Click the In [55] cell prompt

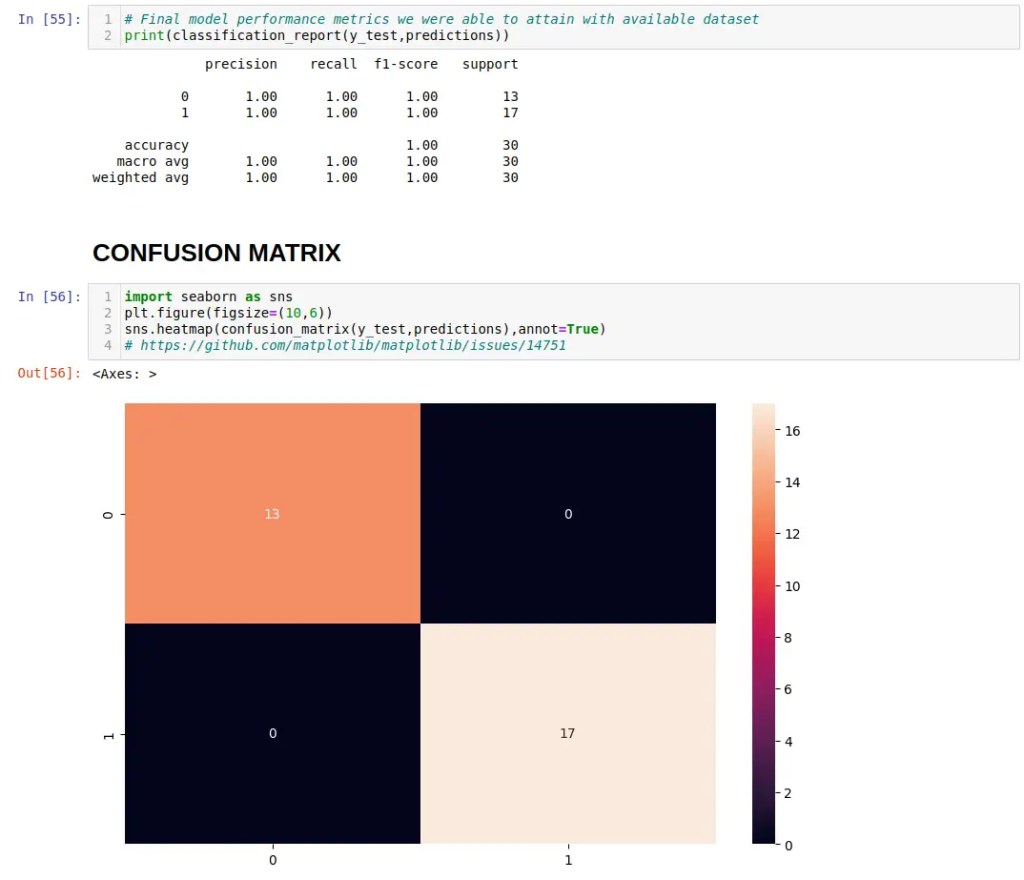point(50,19)
